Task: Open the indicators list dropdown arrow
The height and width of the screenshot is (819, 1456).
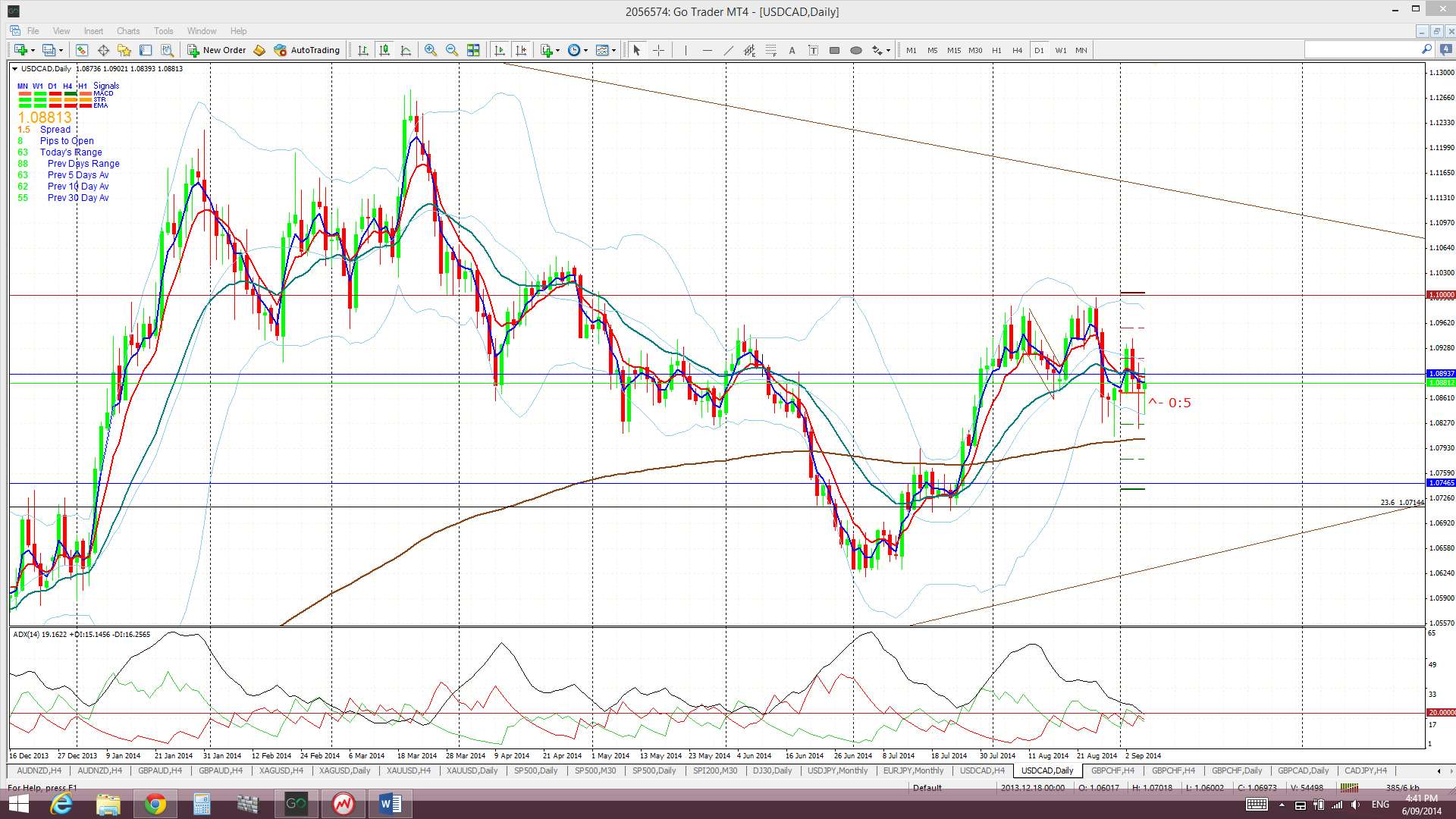Action: click(558, 50)
